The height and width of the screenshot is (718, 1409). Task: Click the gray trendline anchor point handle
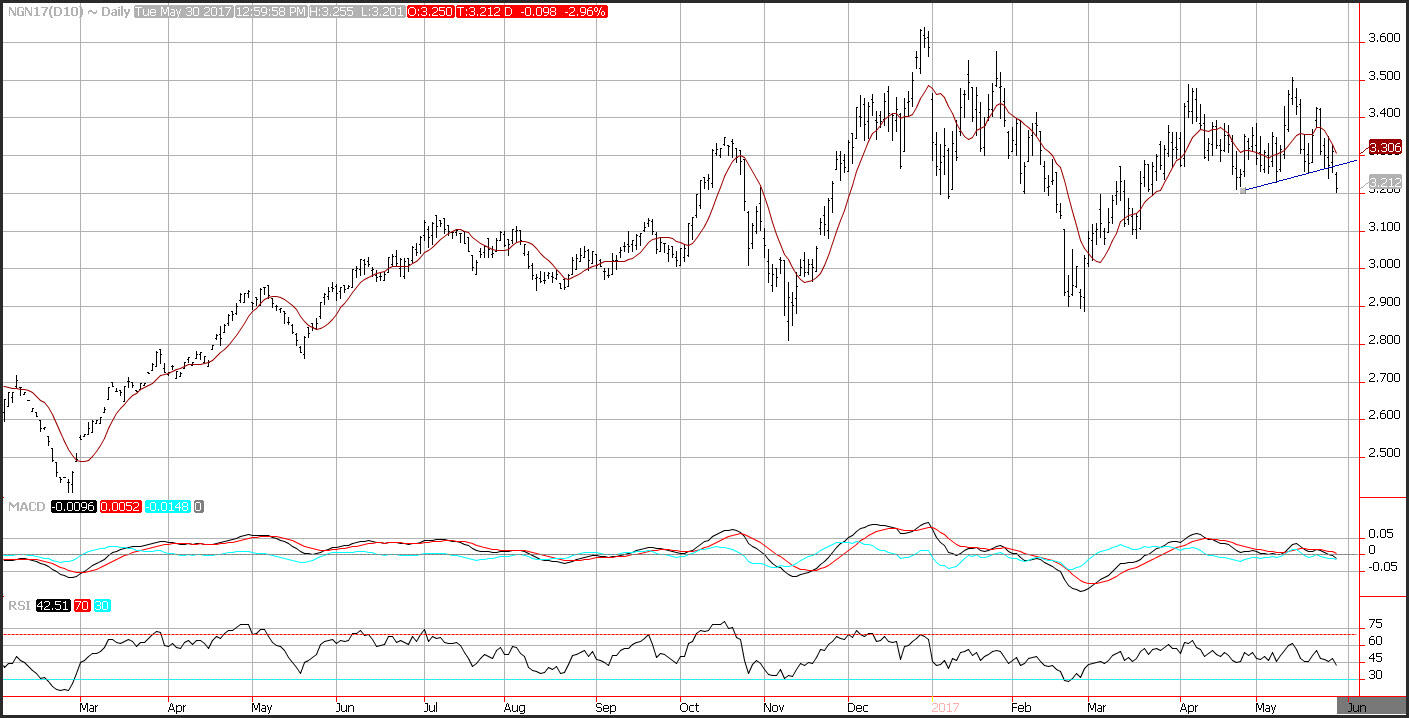(1242, 190)
